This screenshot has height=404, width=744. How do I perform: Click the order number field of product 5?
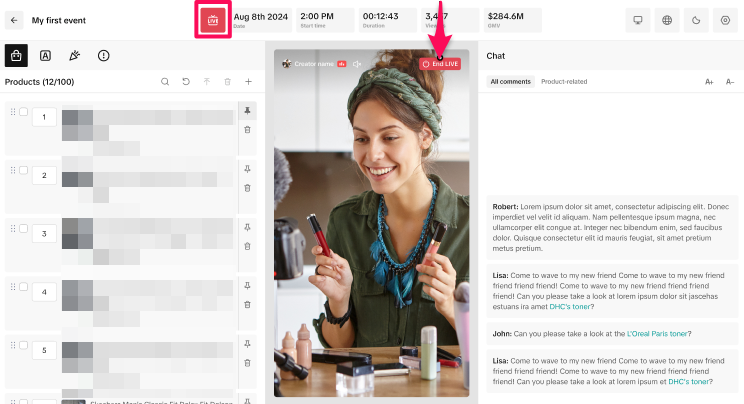pyautogui.click(x=44, y=351)
